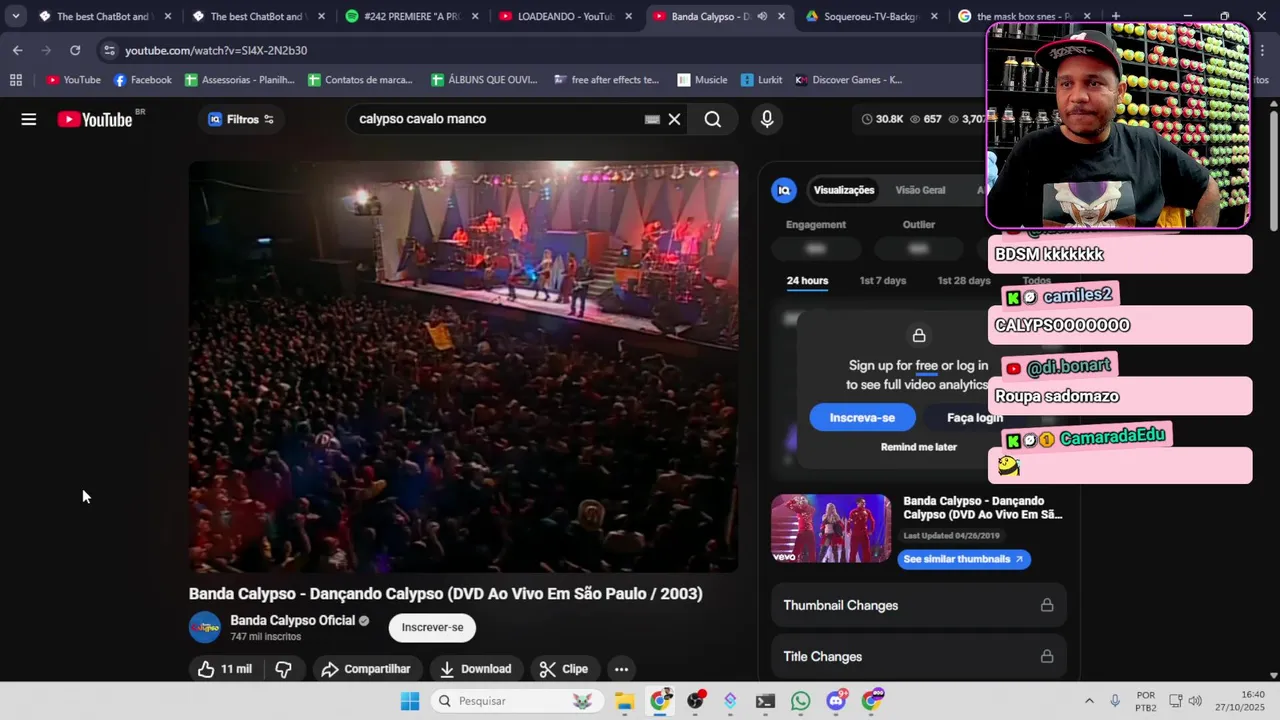Open Windows Start menu
This screenshot has width=1280, height=720.
click(410, 701)
